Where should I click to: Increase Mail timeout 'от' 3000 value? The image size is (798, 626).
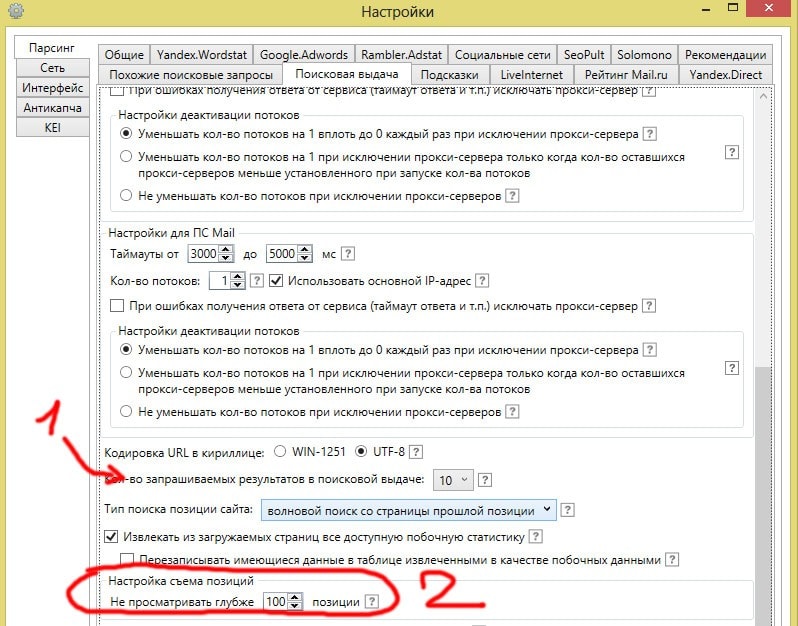click(226, 249)
